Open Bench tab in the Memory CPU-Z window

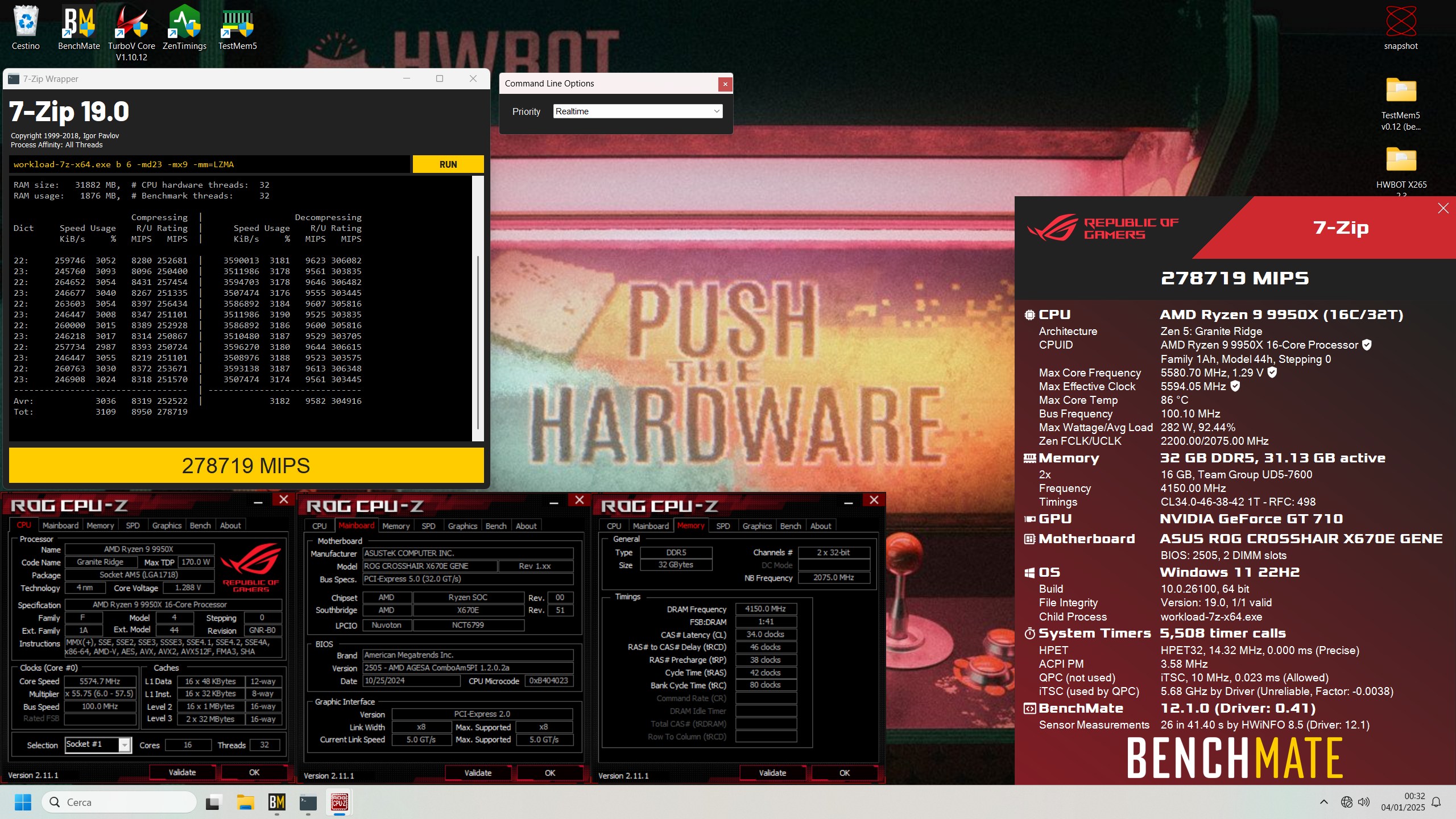pos(791,526)
